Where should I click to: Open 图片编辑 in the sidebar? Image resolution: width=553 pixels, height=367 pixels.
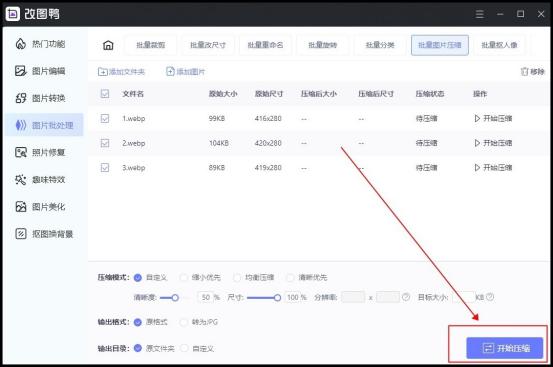point(41,71)
